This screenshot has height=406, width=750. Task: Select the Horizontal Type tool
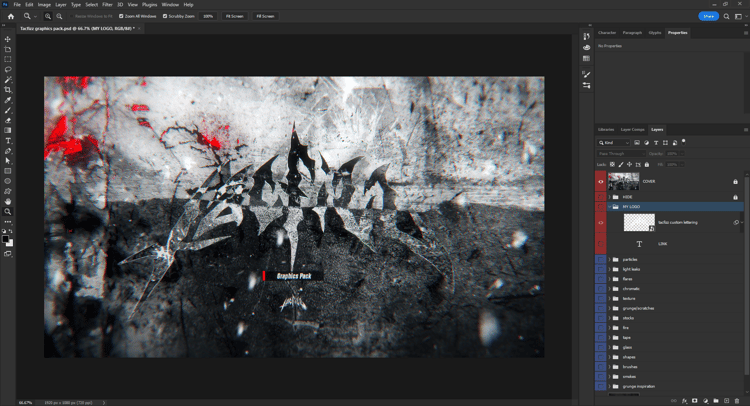point(8,141)
